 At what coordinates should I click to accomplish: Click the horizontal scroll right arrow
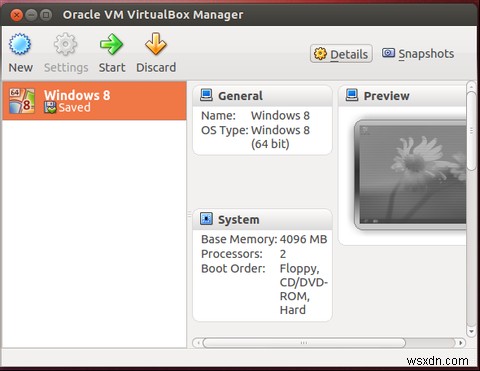[x=461, y=343]
